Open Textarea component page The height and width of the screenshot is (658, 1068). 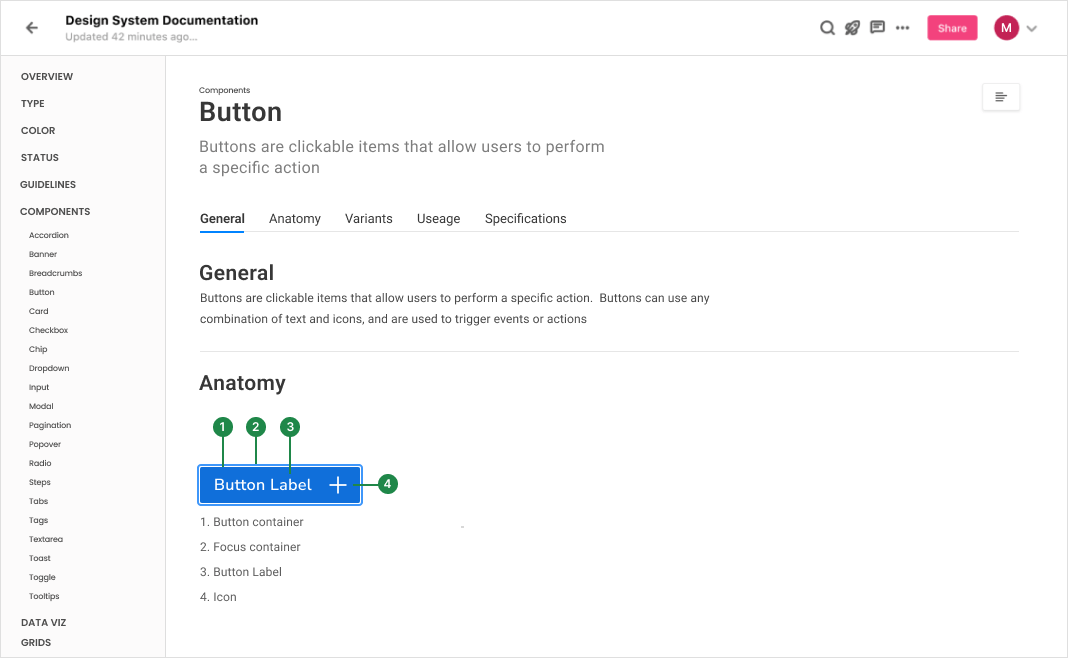(x=46, y=539)
